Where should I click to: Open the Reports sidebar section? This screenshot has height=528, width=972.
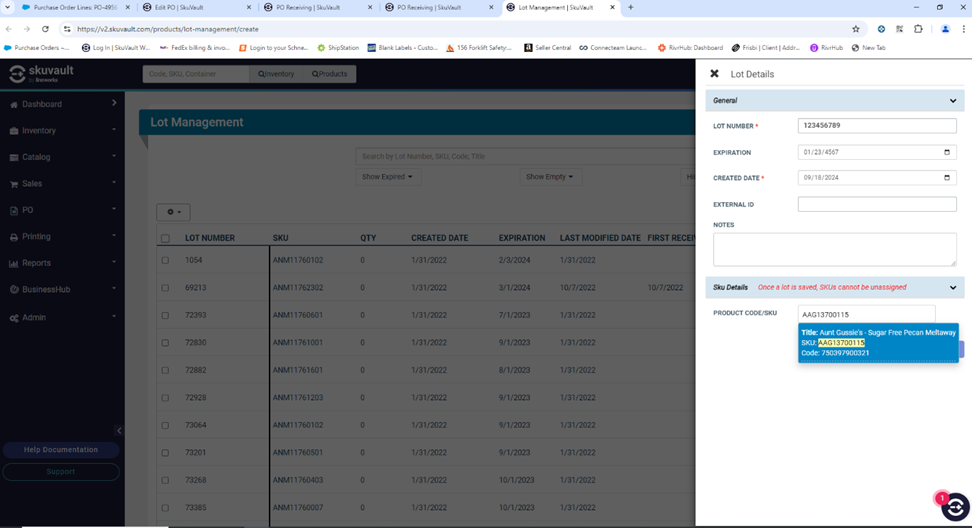click(36, 263)
